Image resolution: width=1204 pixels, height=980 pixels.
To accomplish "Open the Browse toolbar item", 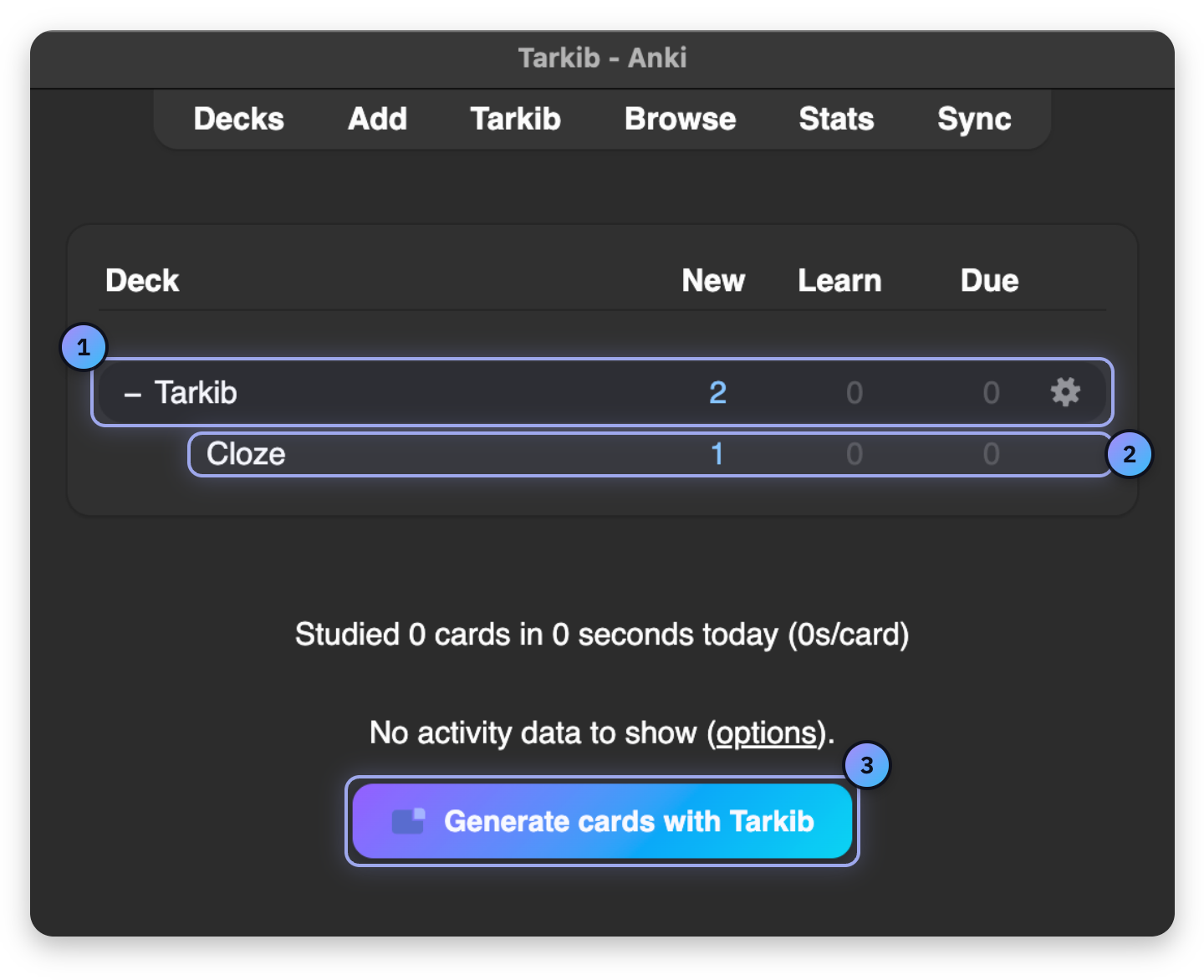I will point(681,119).
